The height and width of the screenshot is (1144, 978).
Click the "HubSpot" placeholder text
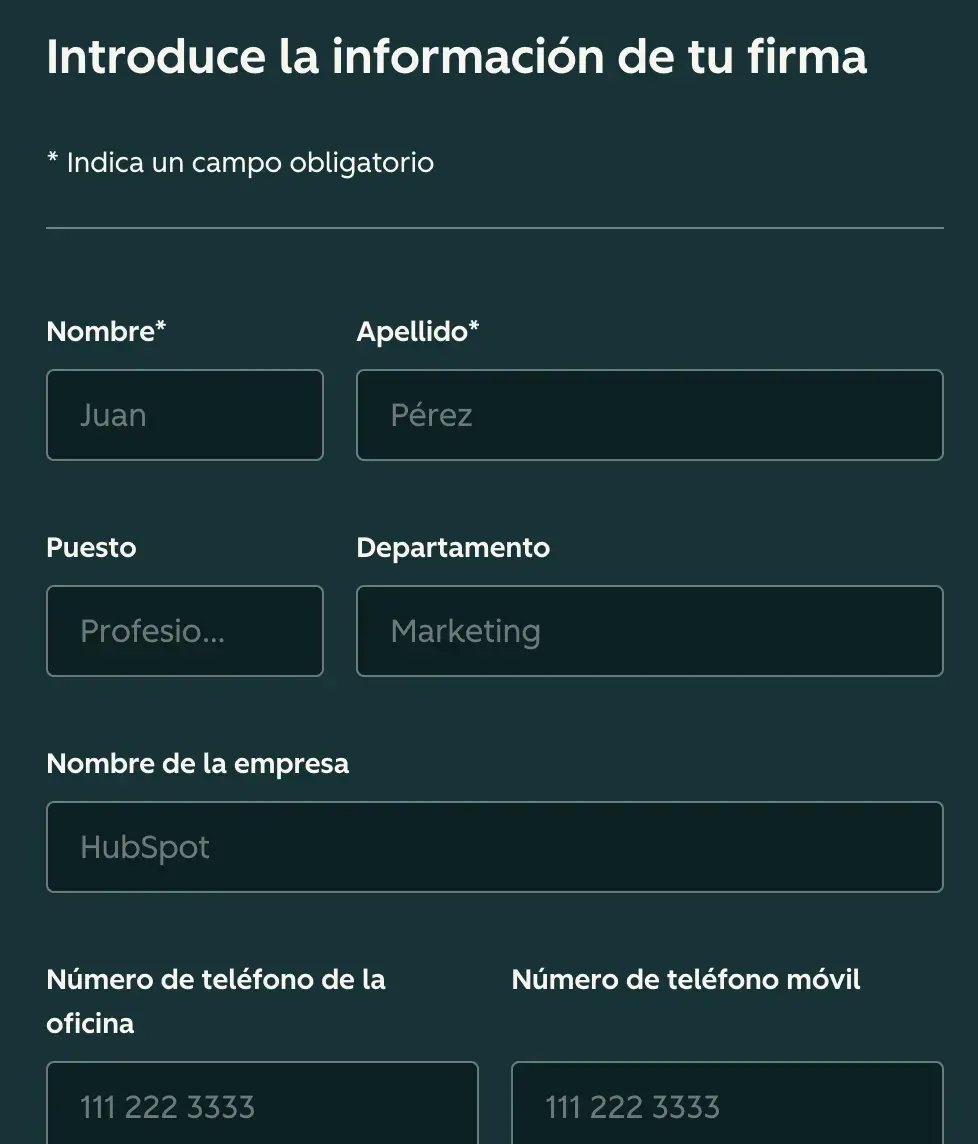point(145,848)
